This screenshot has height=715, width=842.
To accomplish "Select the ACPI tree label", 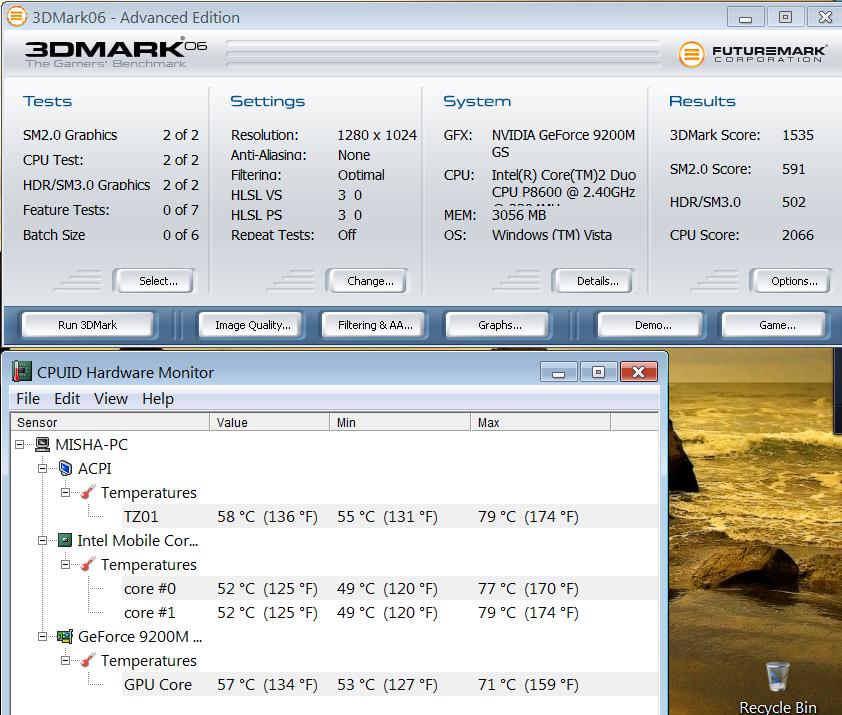I will click(95, 468).
